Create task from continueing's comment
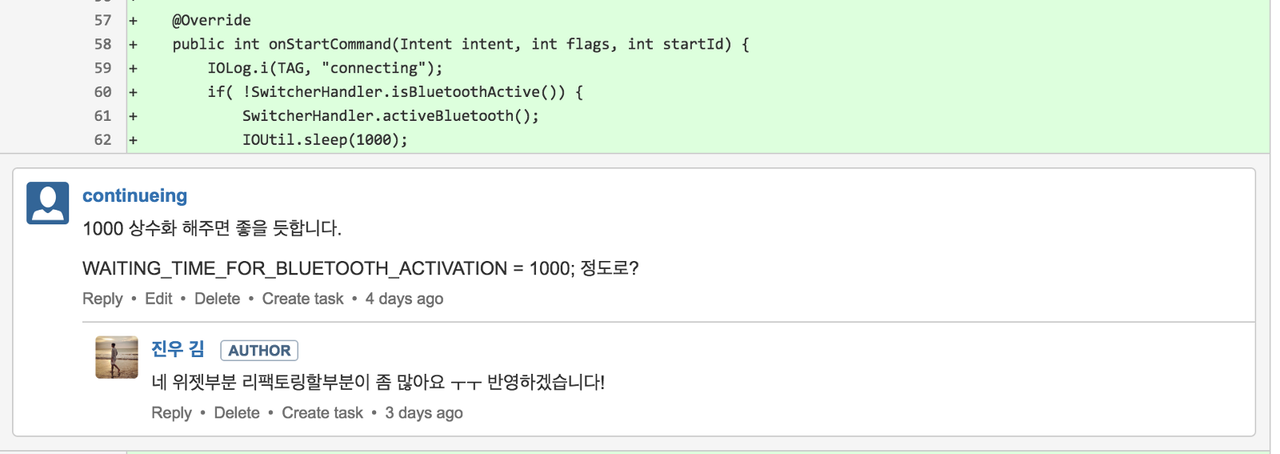 tap(303, 299)
